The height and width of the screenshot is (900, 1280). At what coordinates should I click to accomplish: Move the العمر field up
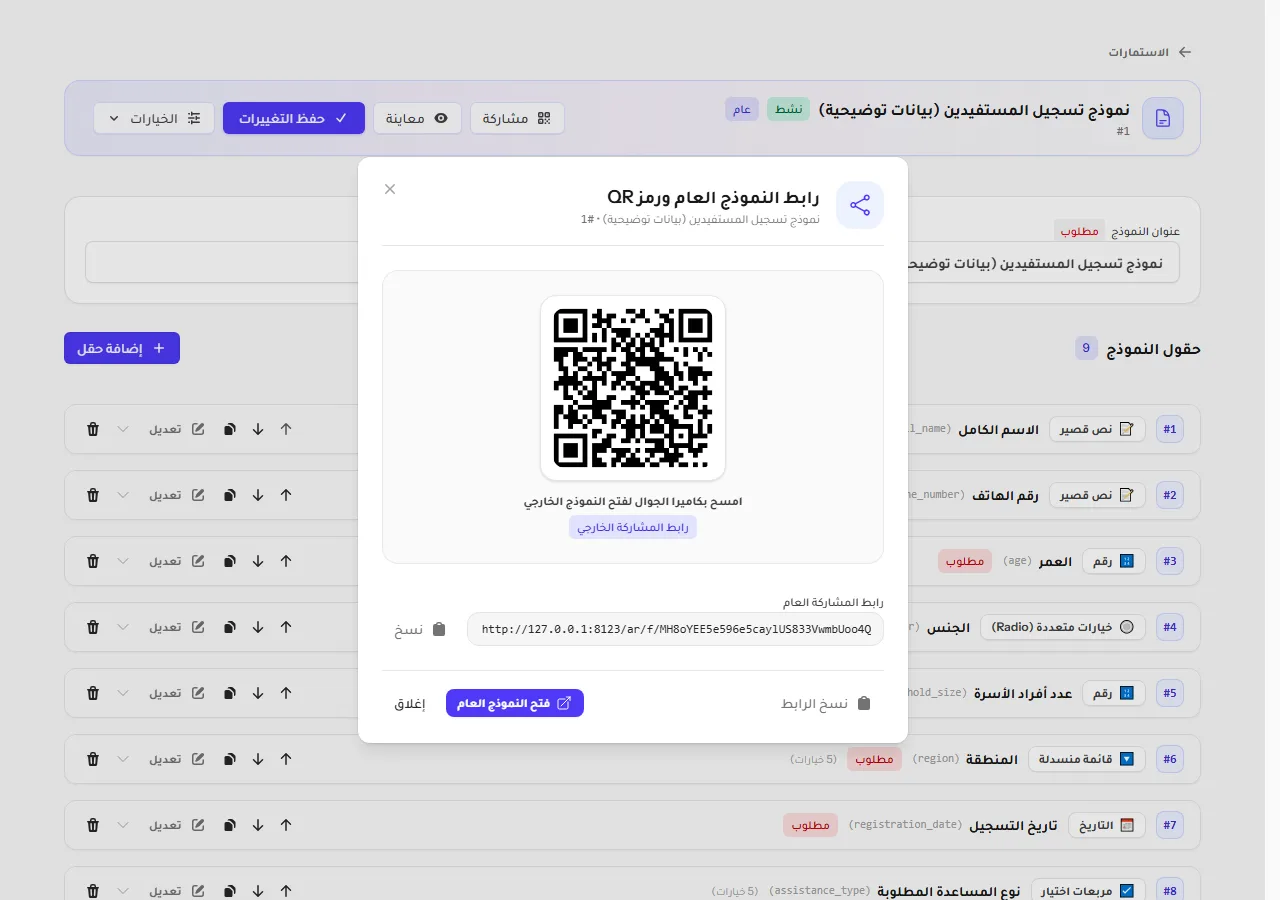point(286,561)
